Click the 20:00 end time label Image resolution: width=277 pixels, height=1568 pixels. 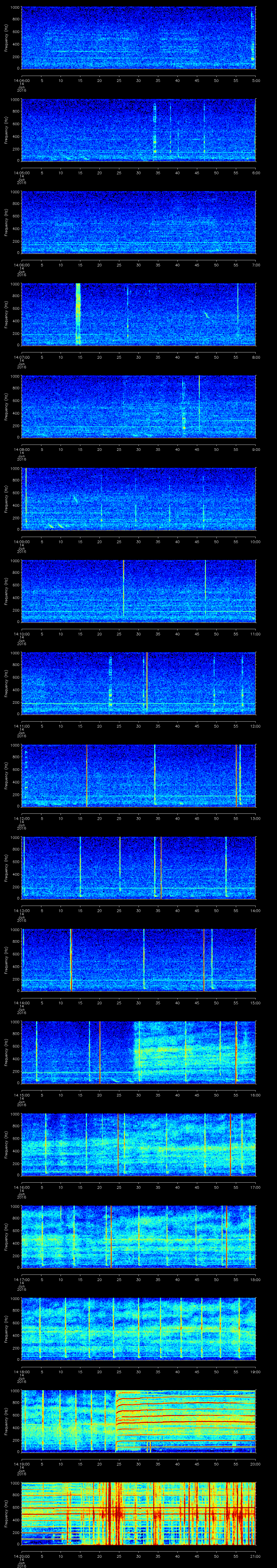pyautogui.click(x=256, y=1463)
